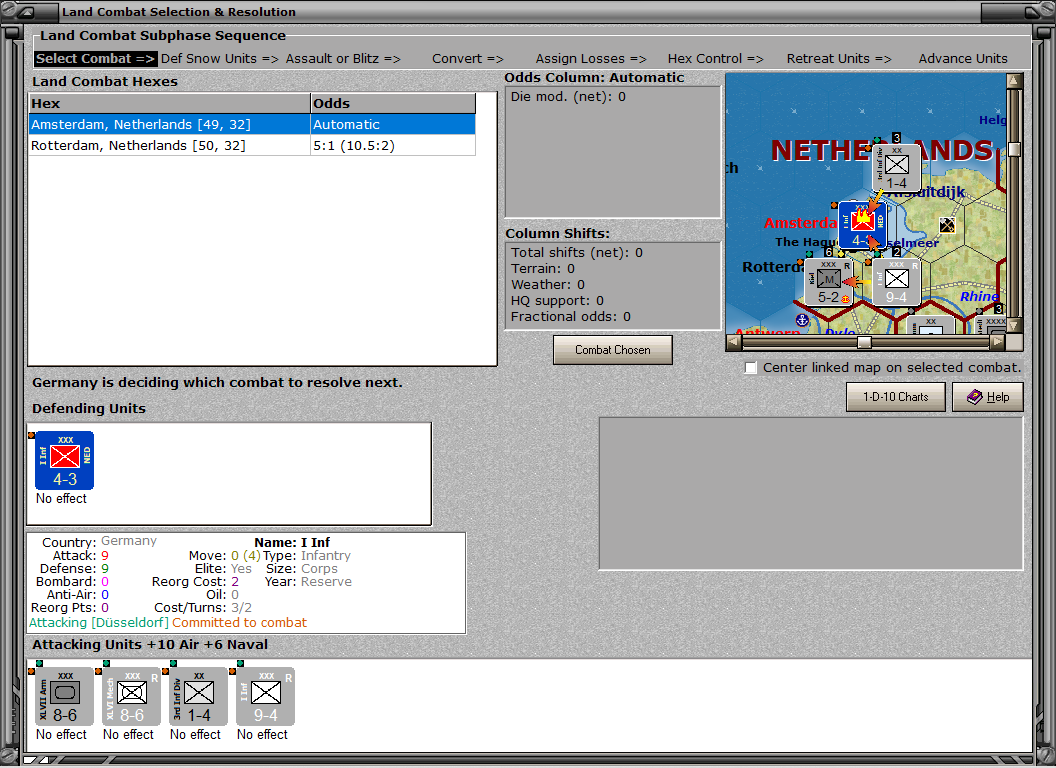Click the stack count badge 3 above 1-4 division

(896, 137)
